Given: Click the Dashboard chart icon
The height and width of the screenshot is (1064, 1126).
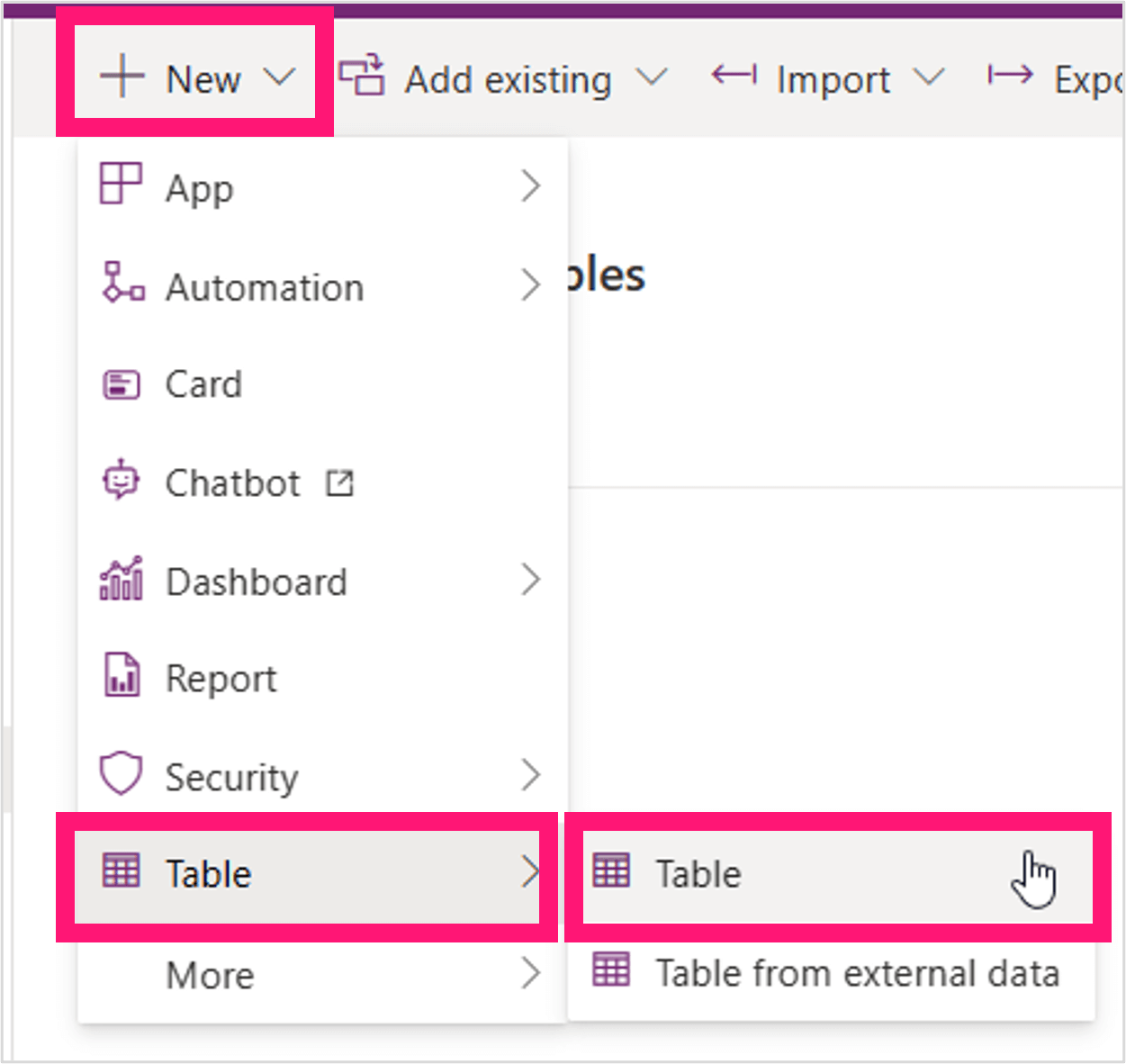Looking at the screenshot, I should (x=121, y=578).
